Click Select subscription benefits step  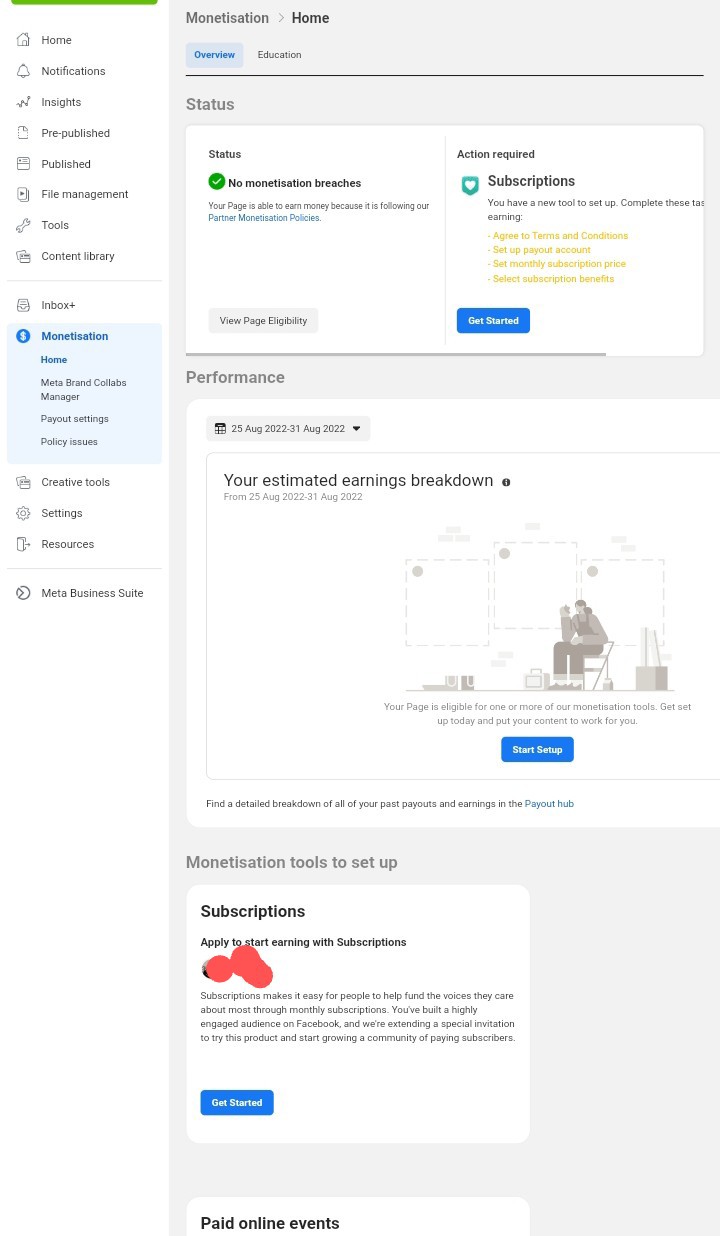[551, 279]
